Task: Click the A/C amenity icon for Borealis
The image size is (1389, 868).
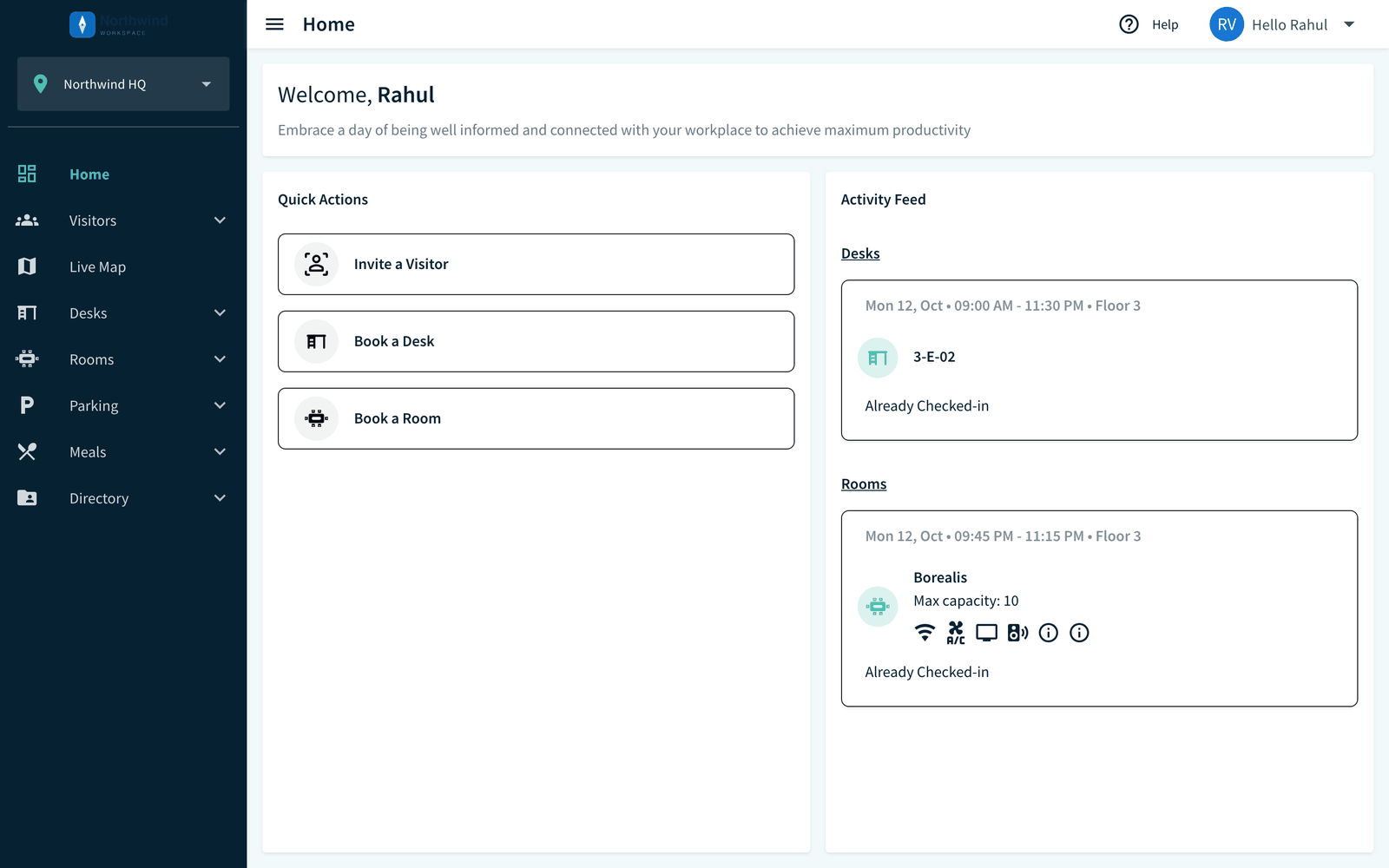Action: [956, 633]
